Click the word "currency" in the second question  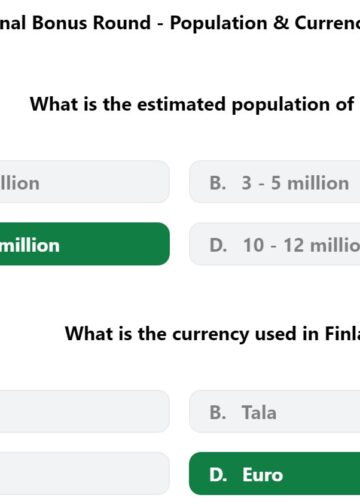[x=211, y=334]
